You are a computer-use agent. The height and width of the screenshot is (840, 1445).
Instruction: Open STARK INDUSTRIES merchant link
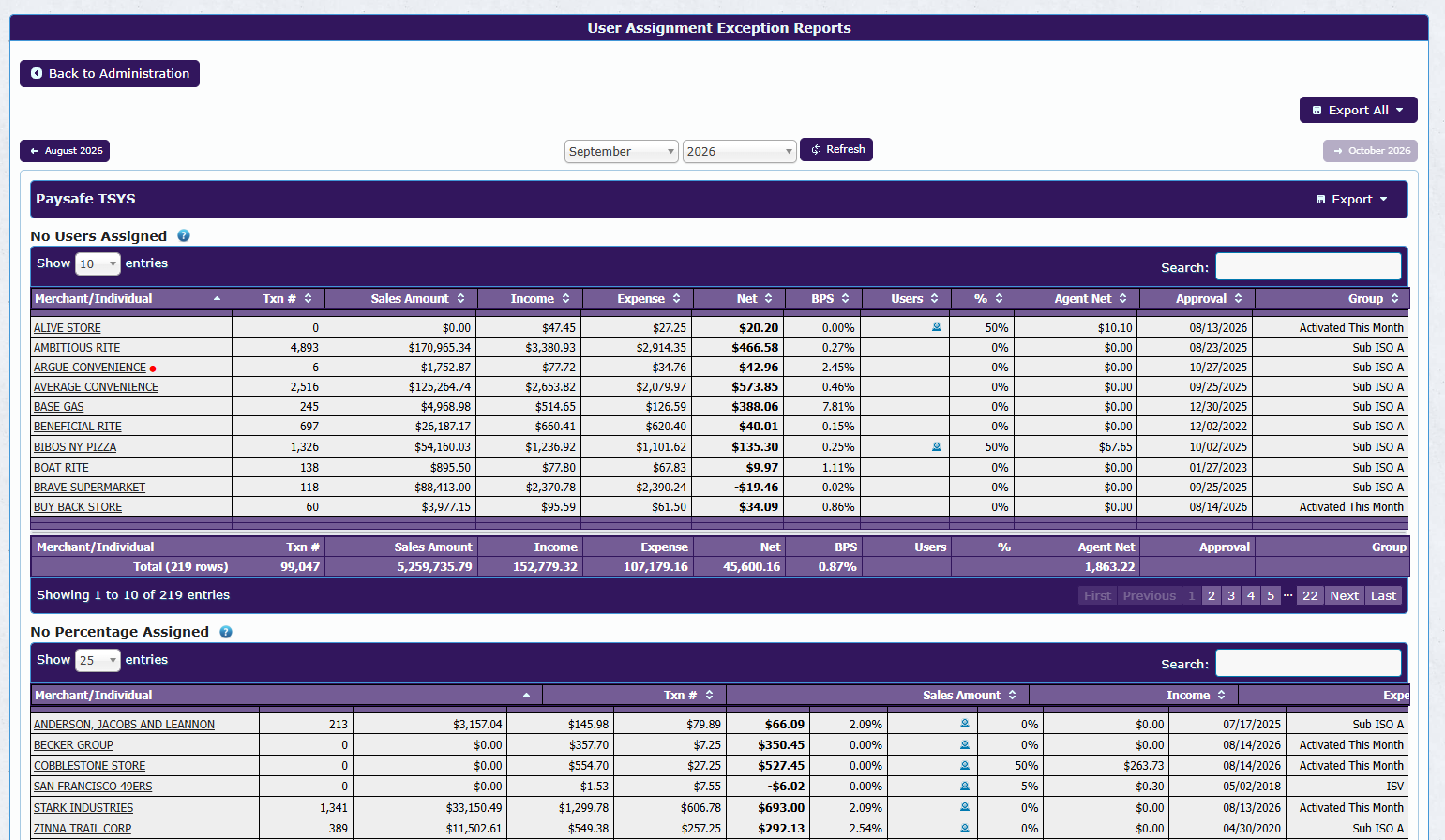pyautogui.click(x=83, y=808)
